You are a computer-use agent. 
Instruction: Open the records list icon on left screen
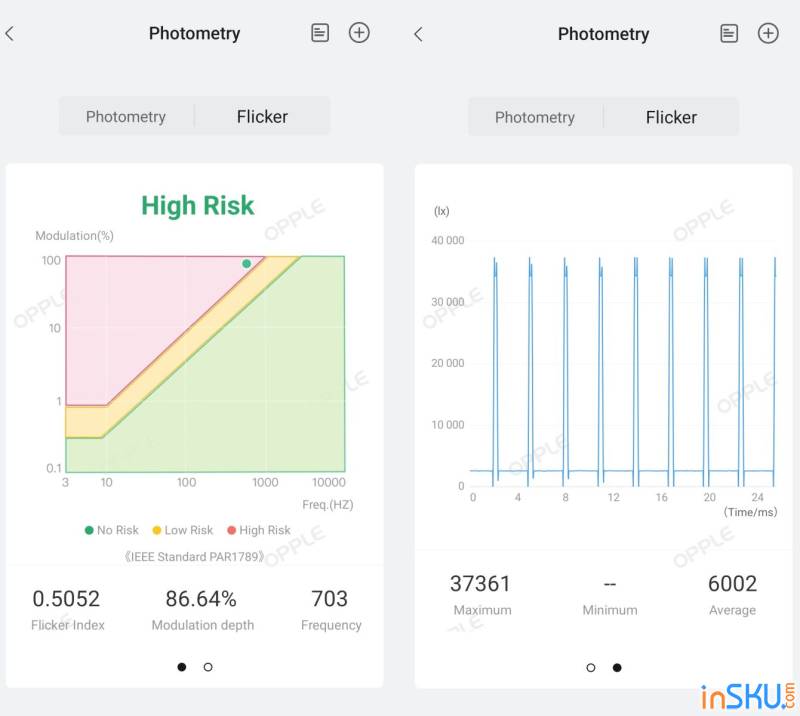(x=320, y=33)
